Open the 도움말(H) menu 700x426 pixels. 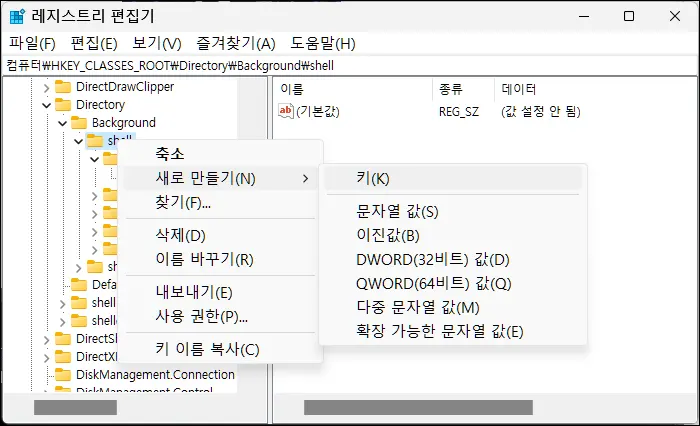pyautogui.click(x=323, y=43)
